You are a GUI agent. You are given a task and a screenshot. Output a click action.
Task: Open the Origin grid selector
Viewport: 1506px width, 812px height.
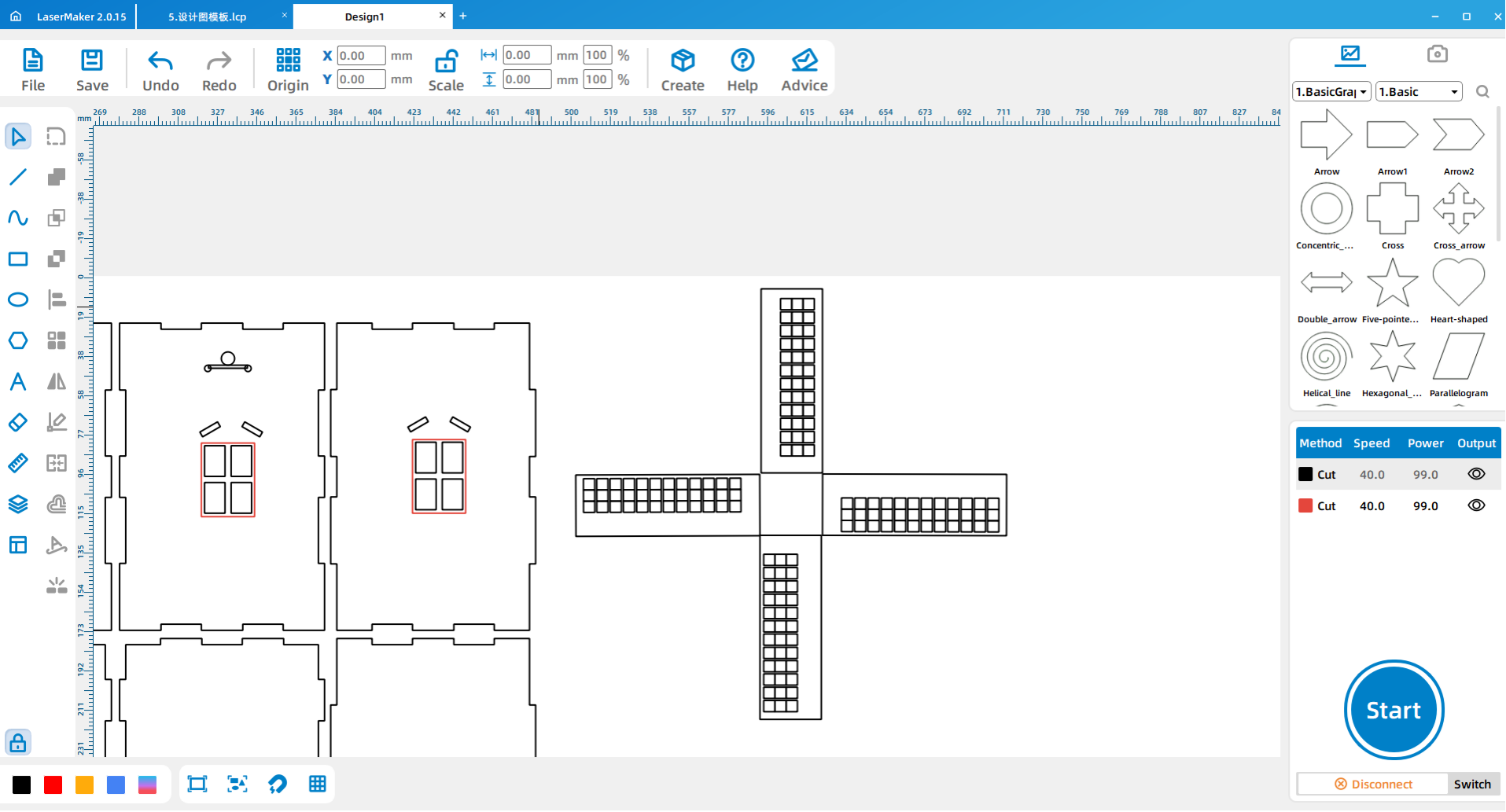(288, 60)
